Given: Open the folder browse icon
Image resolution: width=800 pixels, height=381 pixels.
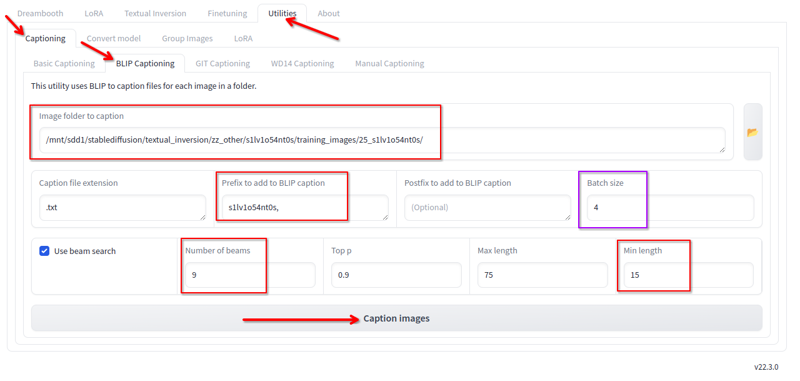Looking at the screenshot, I should coord(753,132).
